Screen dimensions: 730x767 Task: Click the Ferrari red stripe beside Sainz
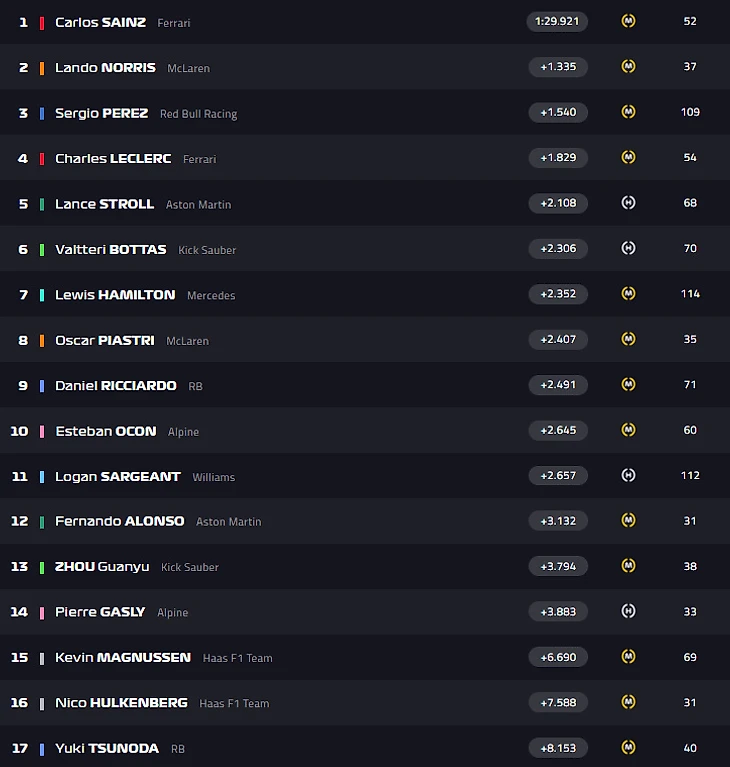tap(42, 23)
